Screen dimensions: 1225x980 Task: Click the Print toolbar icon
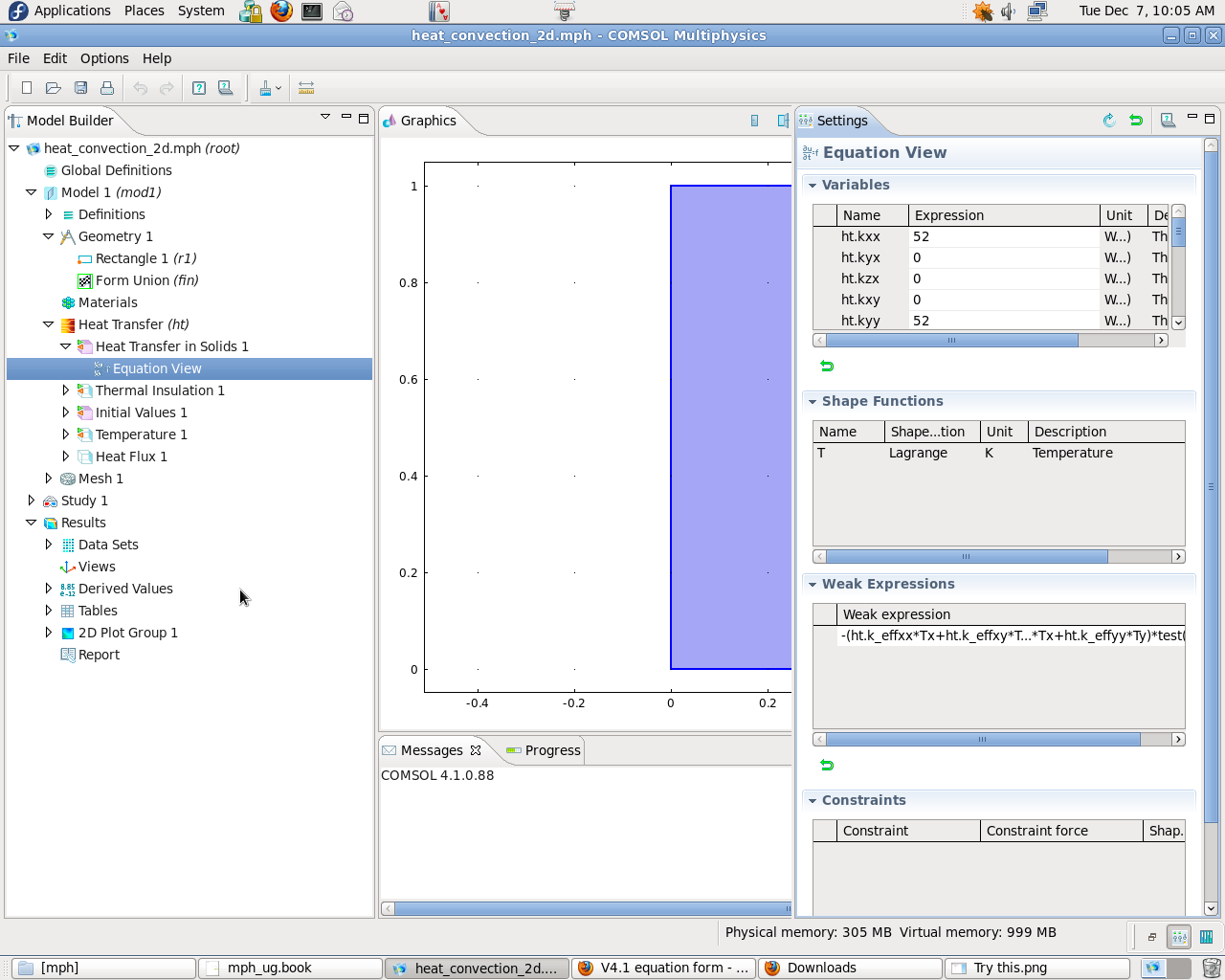click(107, 88)
